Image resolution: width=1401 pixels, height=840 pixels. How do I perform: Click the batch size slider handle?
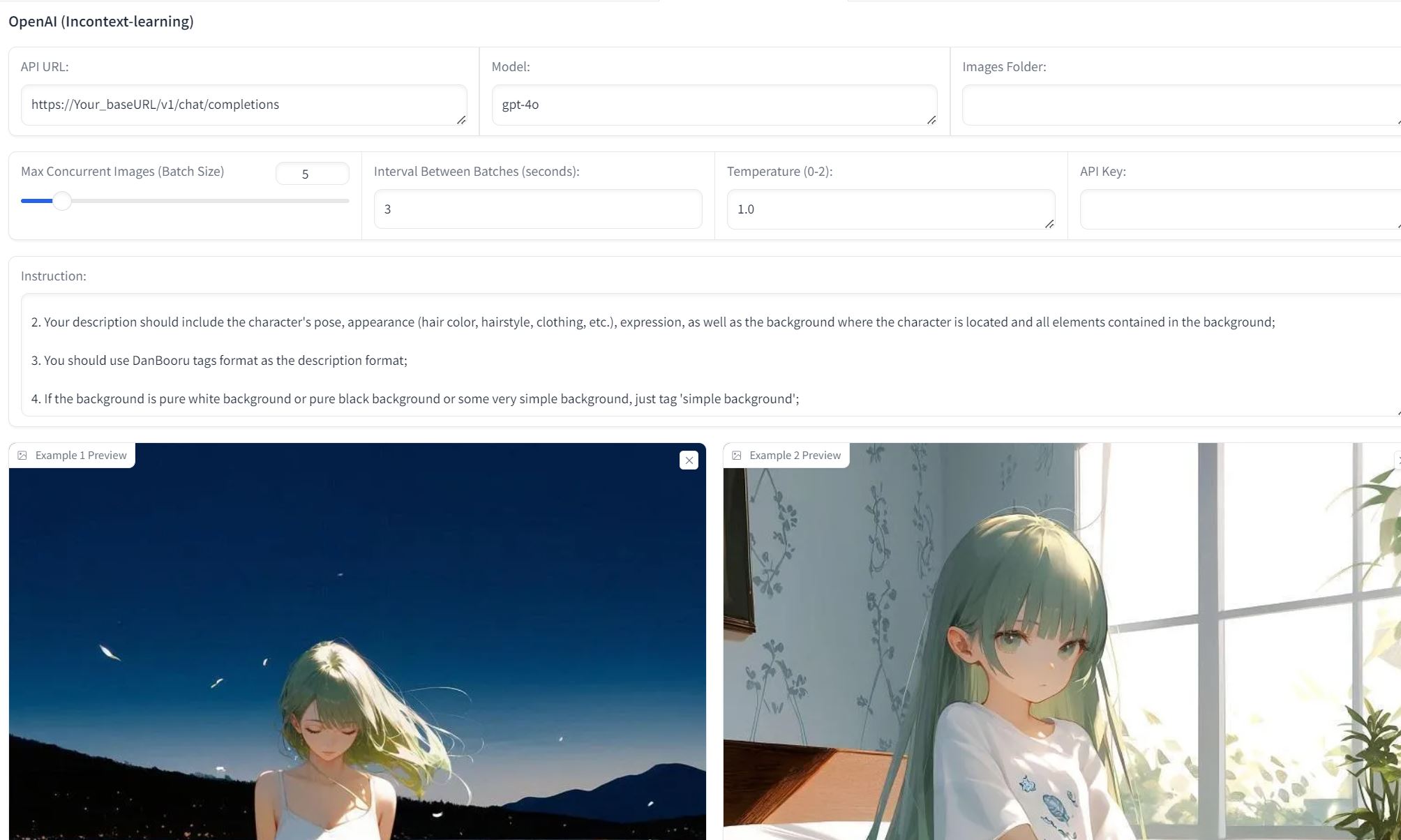62,201
